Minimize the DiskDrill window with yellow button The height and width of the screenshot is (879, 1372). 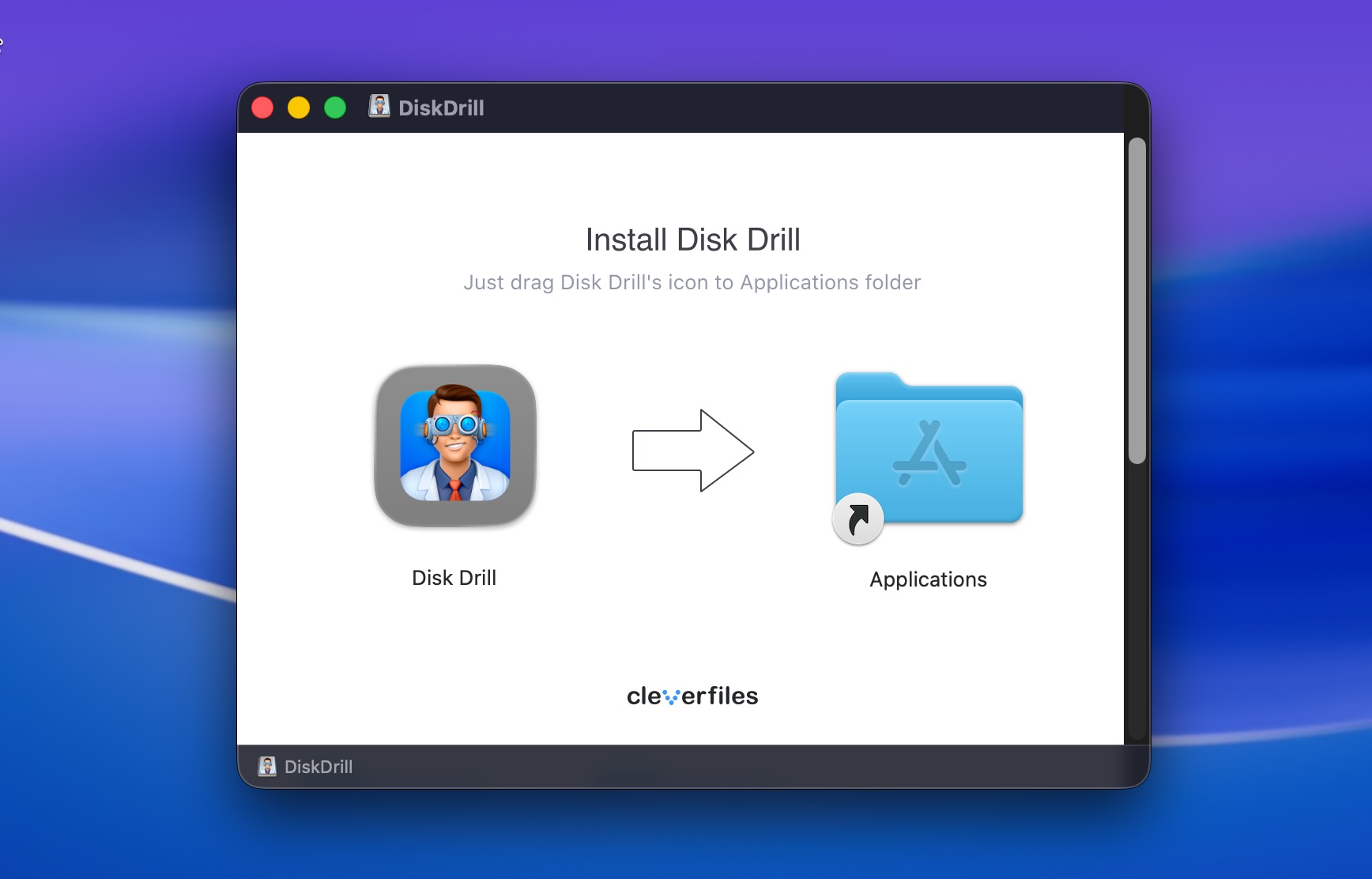tap(299, 108)
